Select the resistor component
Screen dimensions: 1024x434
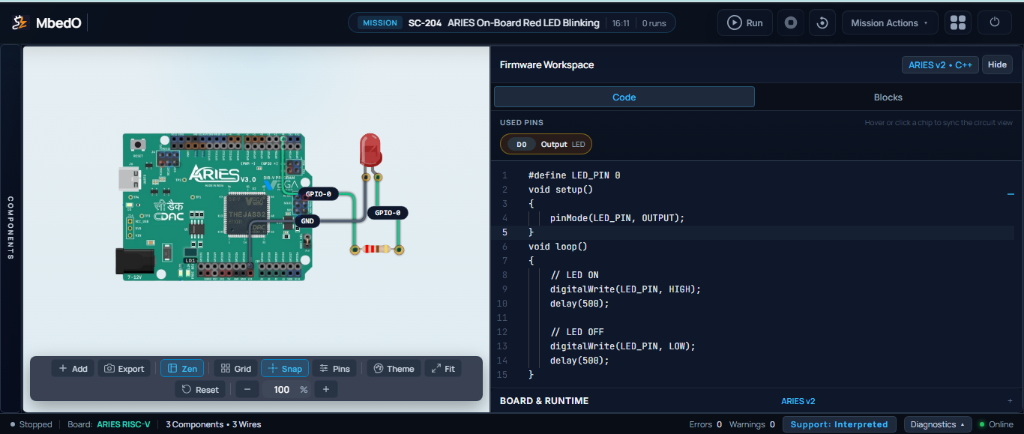tap(379, 249)
